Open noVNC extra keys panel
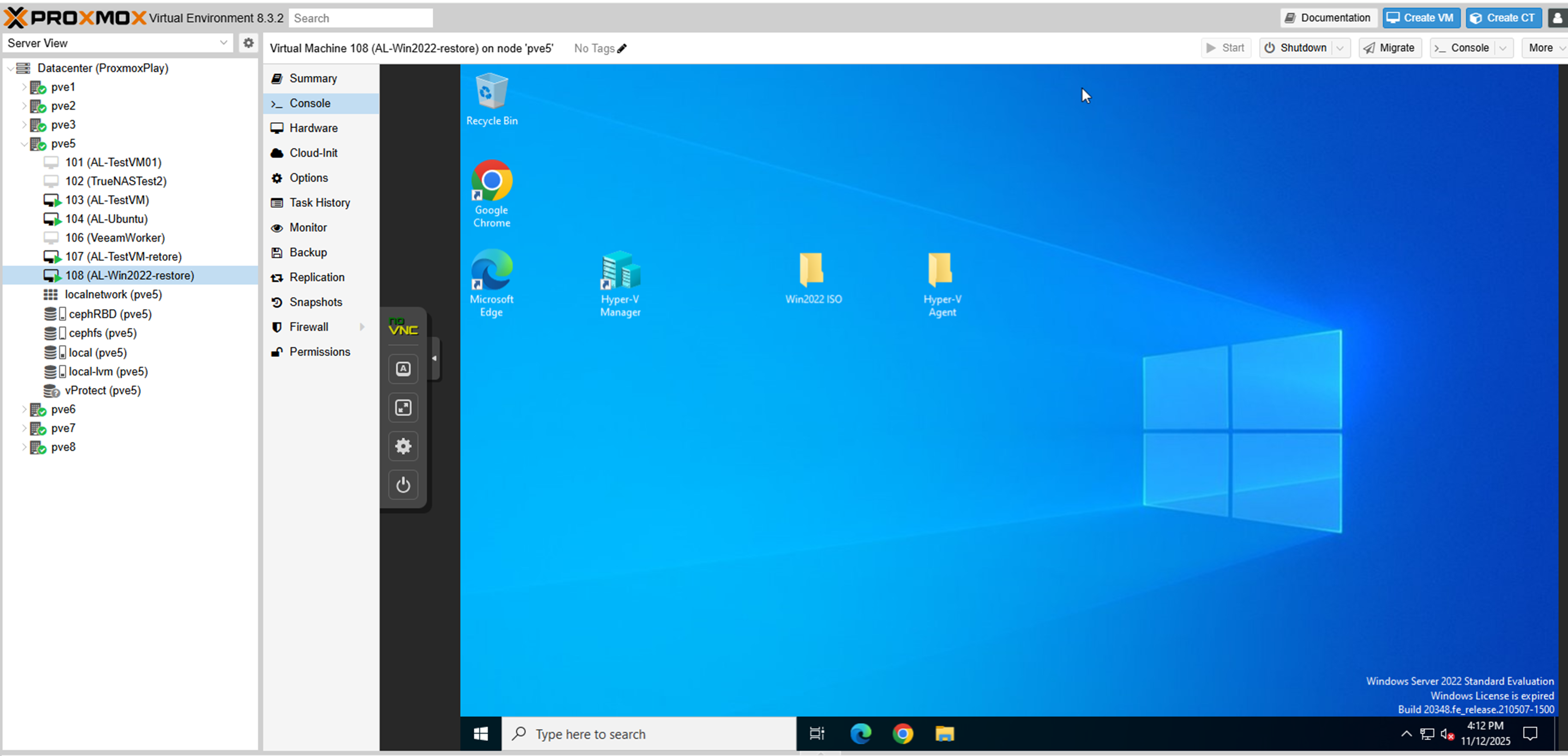1568x756 pixels. click(x=403, y=369)
